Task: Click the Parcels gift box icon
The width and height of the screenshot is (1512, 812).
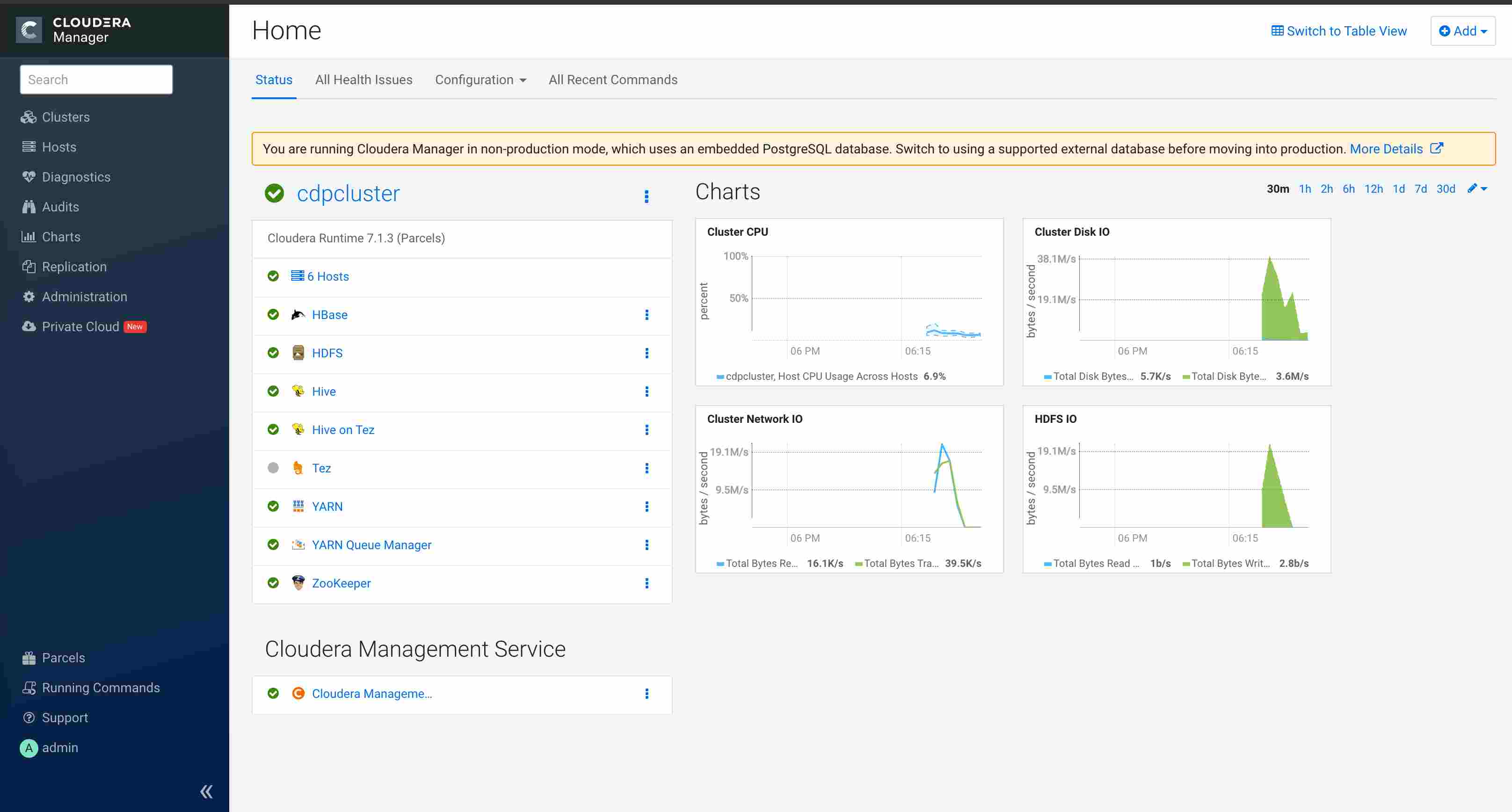Action: (x=29, y=658)
